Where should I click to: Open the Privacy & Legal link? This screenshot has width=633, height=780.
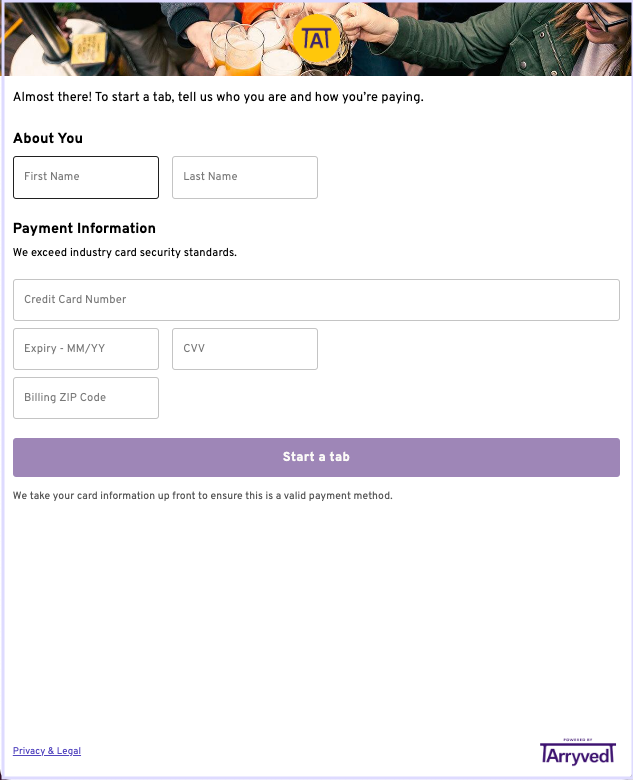(47, 751)
